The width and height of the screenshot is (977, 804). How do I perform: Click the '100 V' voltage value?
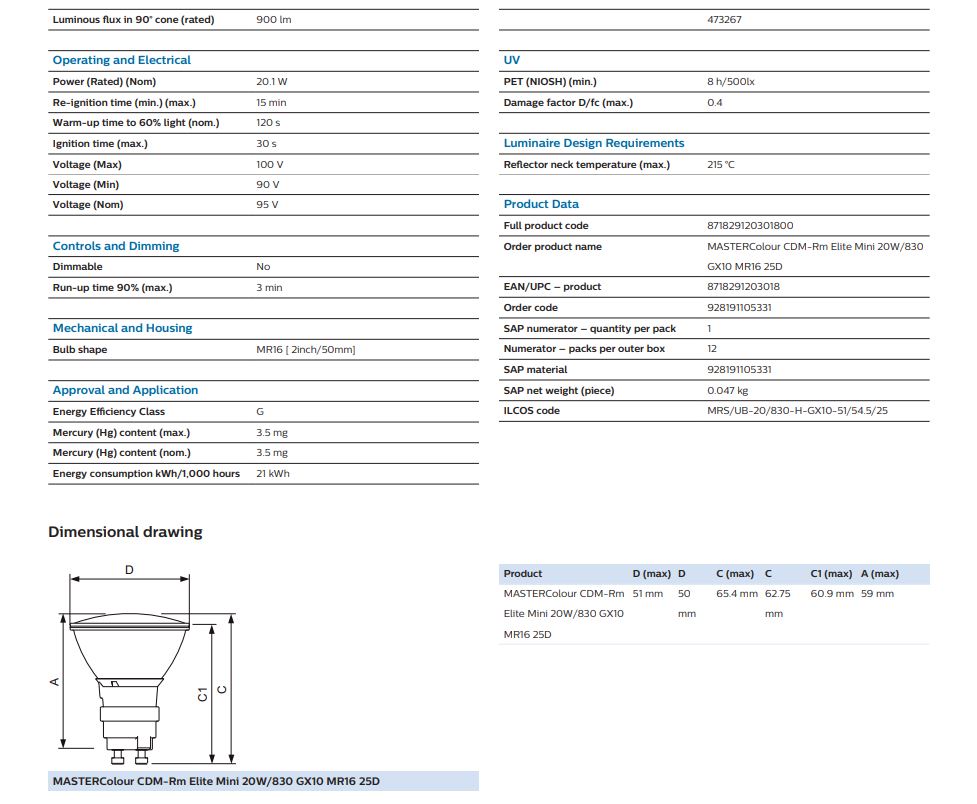pyautogui.click(x=270, y=165)
